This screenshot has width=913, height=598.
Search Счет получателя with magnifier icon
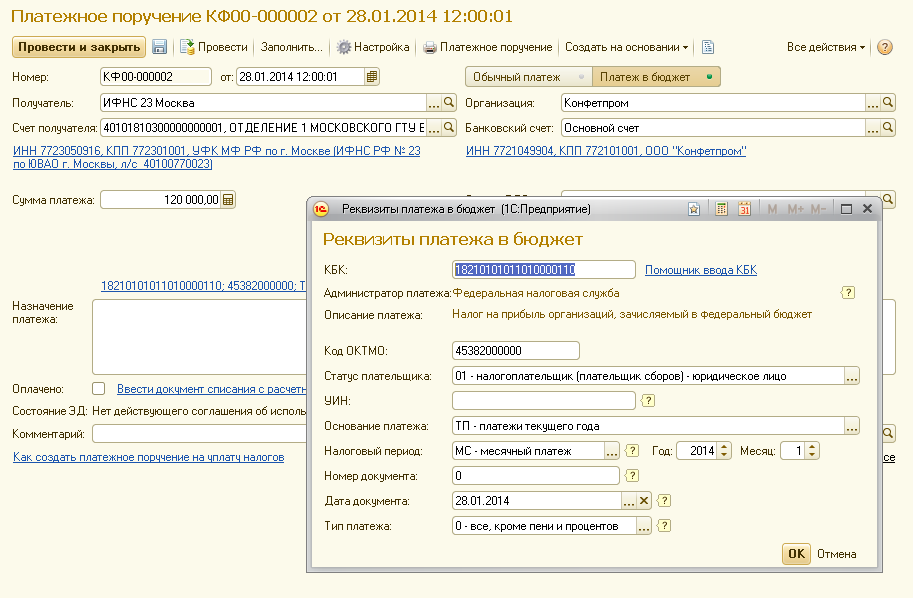click(x=449, y=128)
